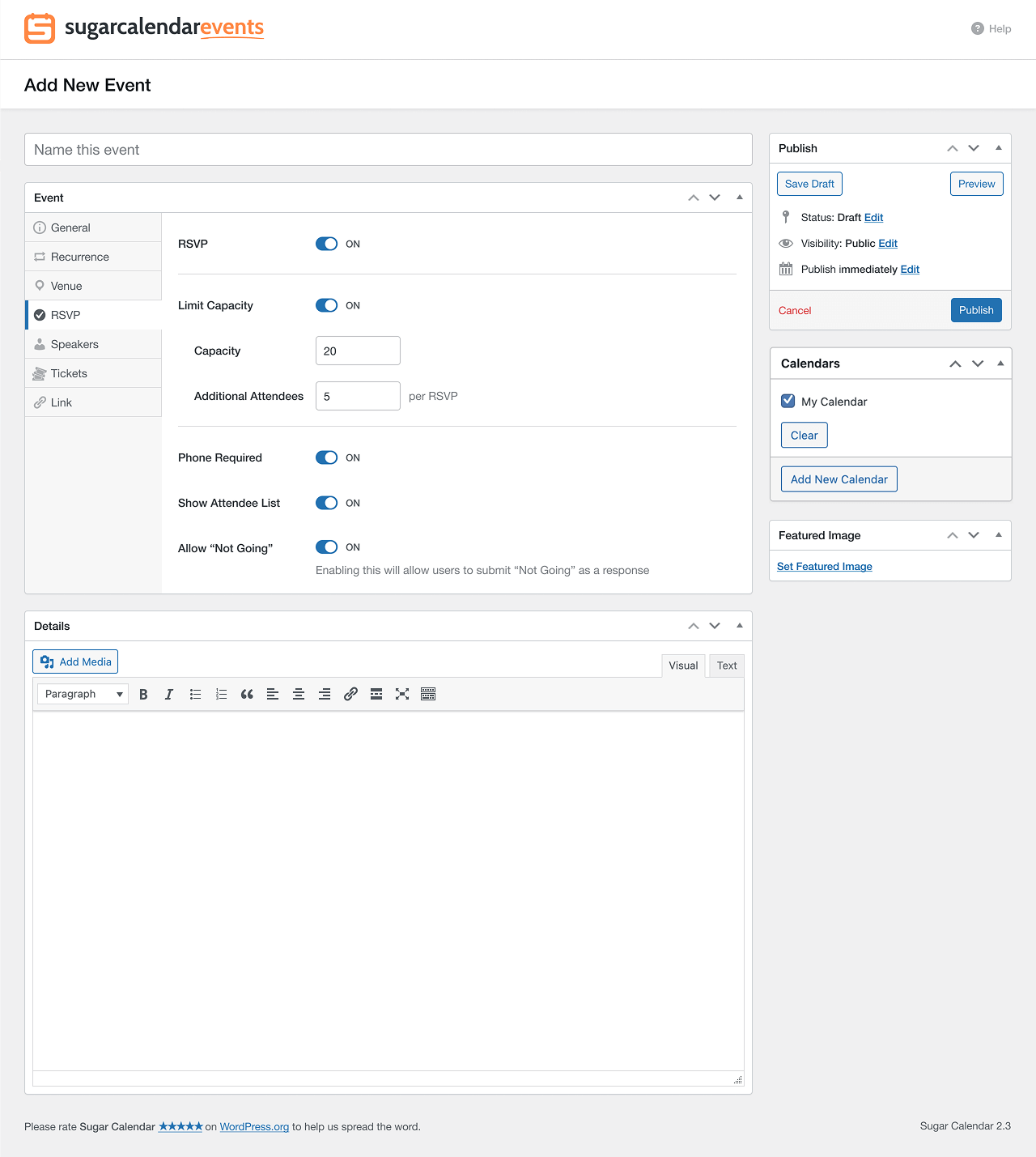This screenshot has height=1157, width=1036.
Task: Turn off the RSVP toggle
Action: coord(327,244)
